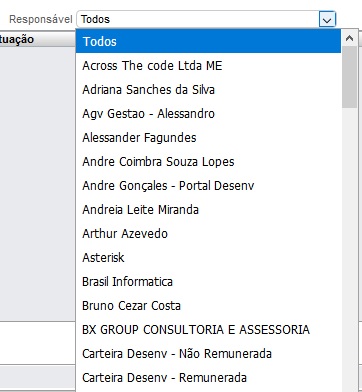Choose 'Alessander Fagundes' from list
Image resolution: width=362 pixels, height=392 pixels.
pyautogui.click(x=208, y=137)
